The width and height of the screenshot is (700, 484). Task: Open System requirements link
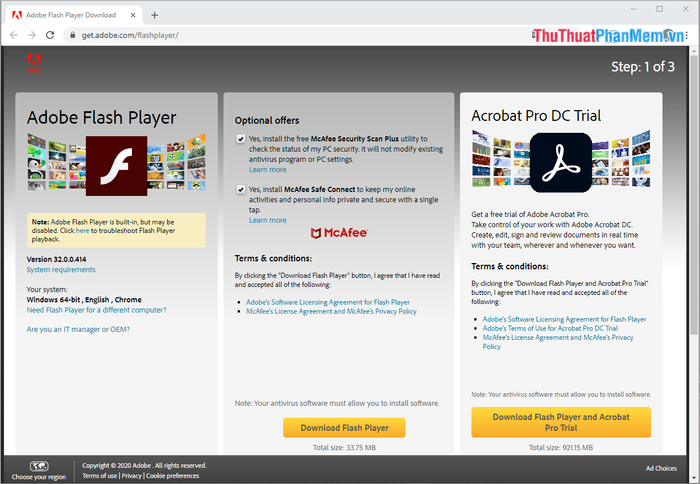(x=61, y=270)
